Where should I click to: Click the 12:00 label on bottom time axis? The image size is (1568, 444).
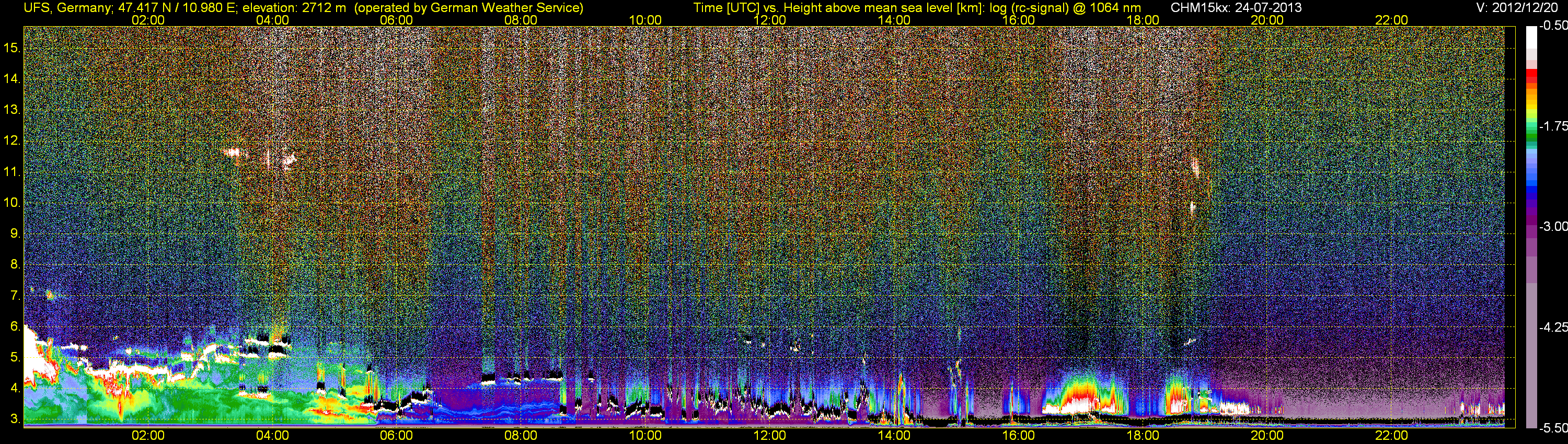click(769, 436)
